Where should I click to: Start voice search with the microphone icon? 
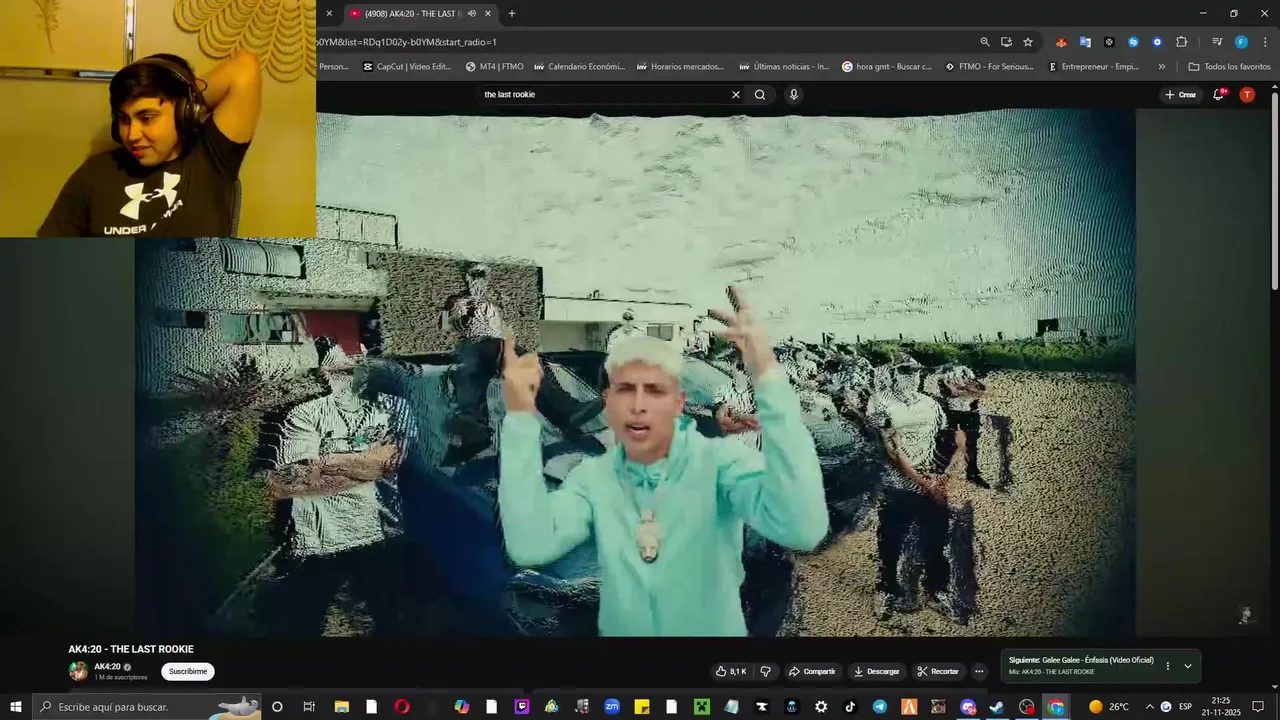coord(794,95)
